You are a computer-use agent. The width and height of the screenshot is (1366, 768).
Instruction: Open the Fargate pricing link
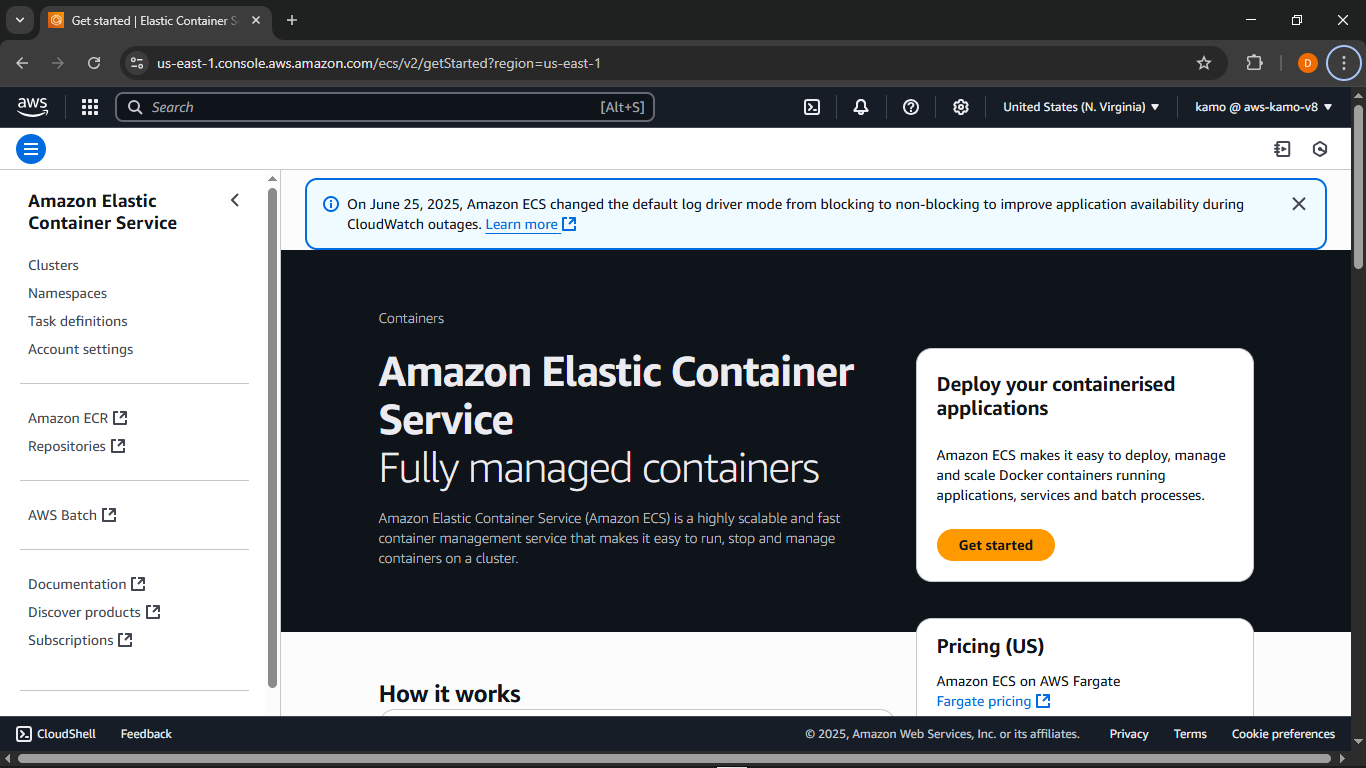985,701
